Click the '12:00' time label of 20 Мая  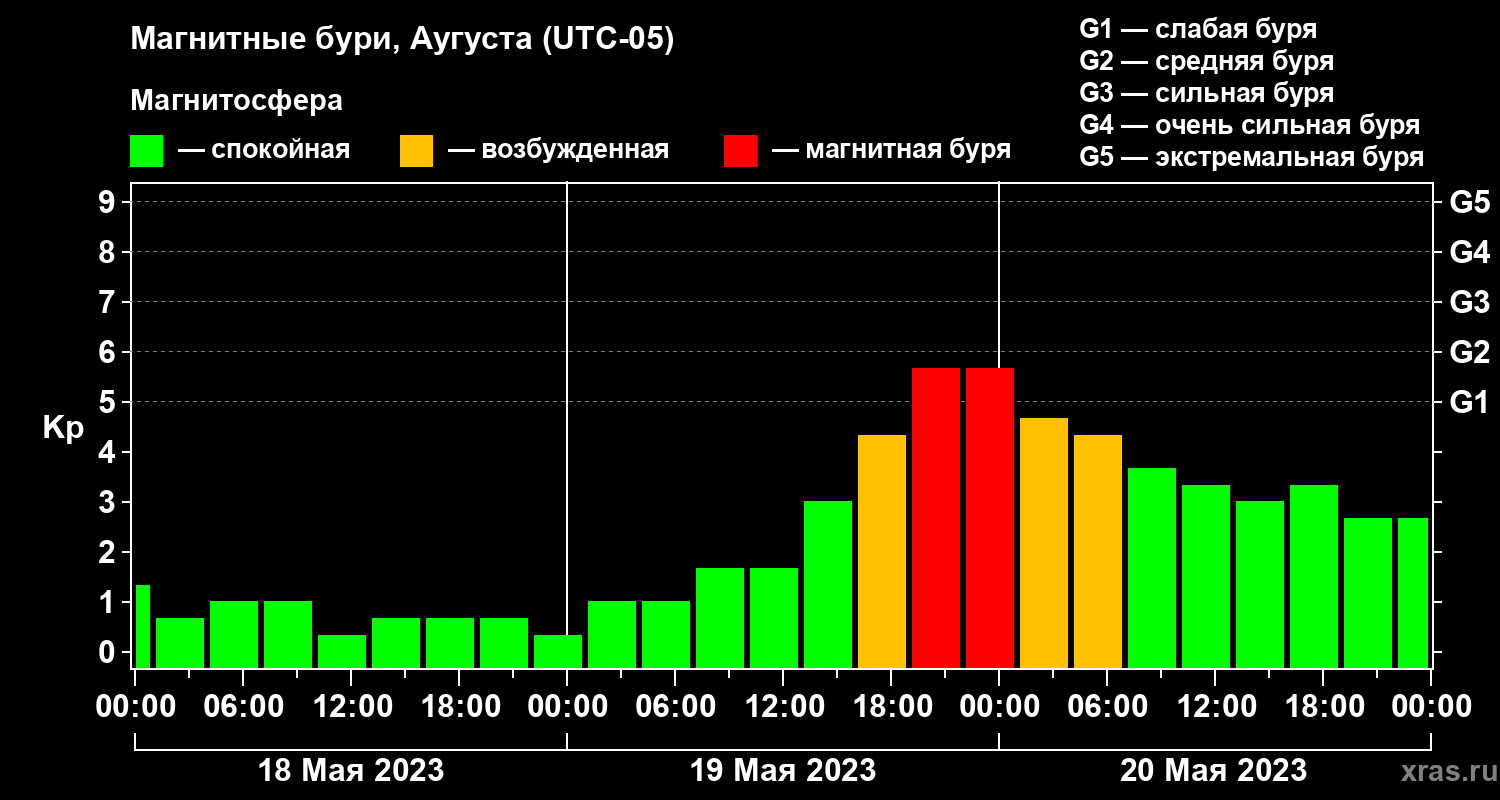pyautogui.click(x=1215, y=707)
